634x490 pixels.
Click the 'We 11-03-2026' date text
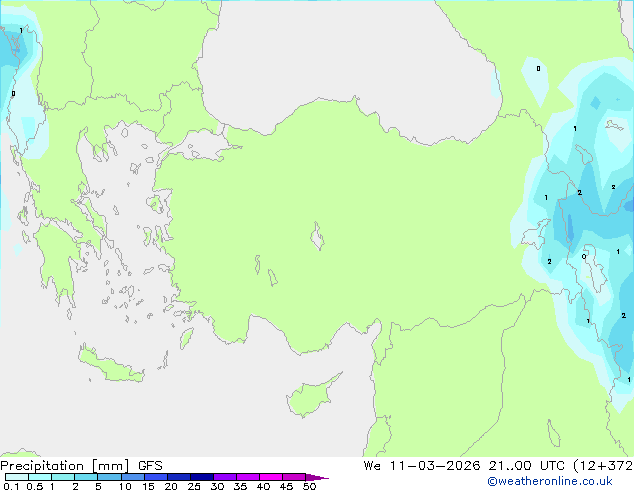point(422,466)
